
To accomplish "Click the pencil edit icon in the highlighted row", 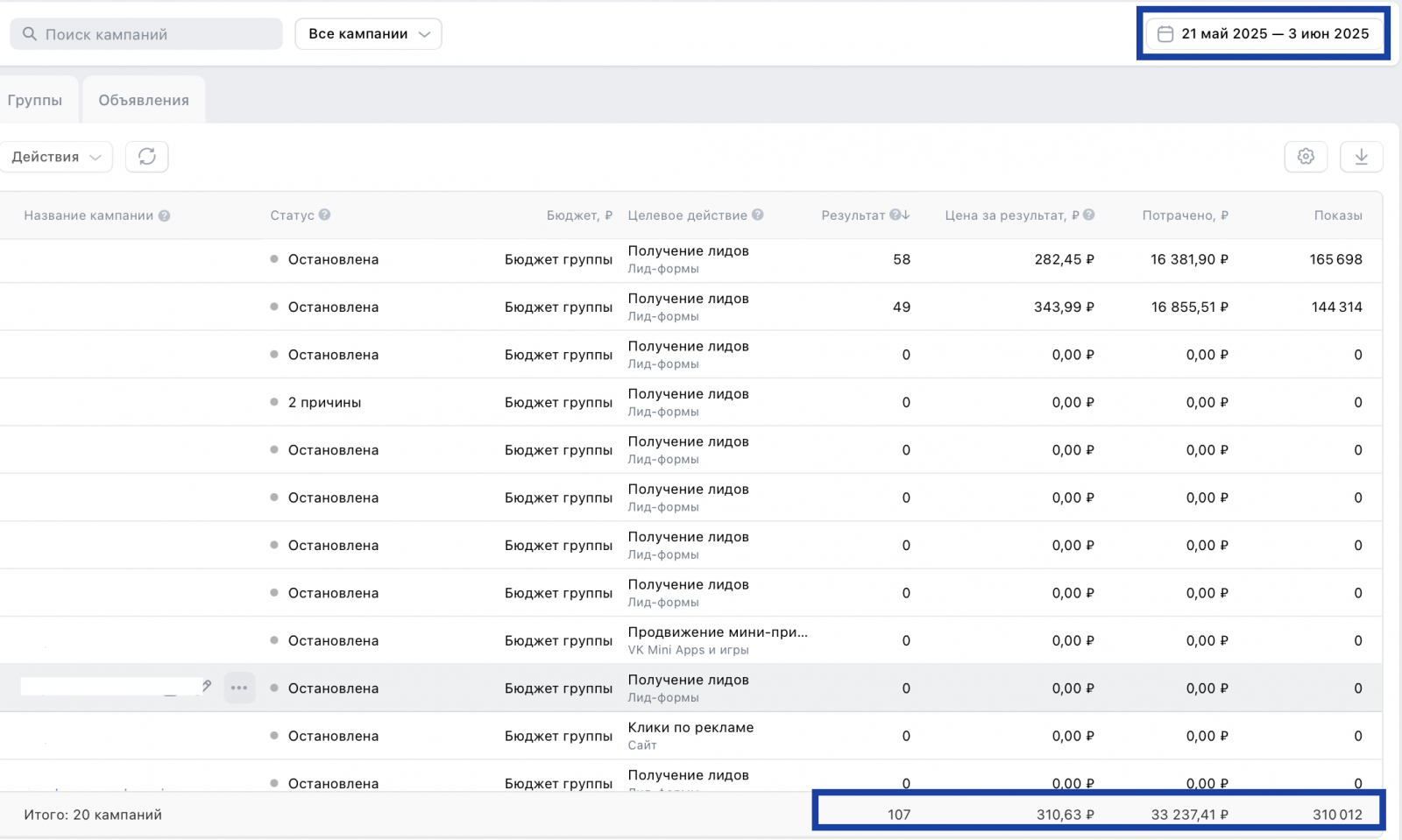I will tap(207, 686).
